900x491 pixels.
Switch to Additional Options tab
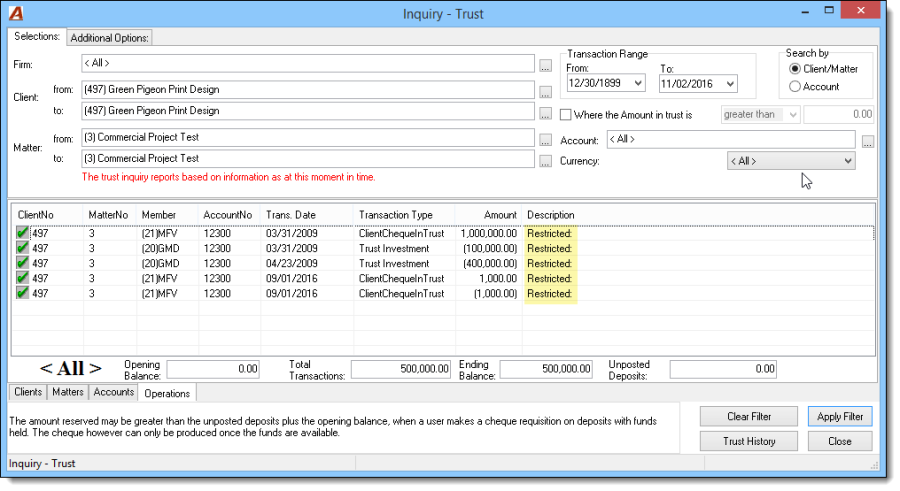[109, 38]
